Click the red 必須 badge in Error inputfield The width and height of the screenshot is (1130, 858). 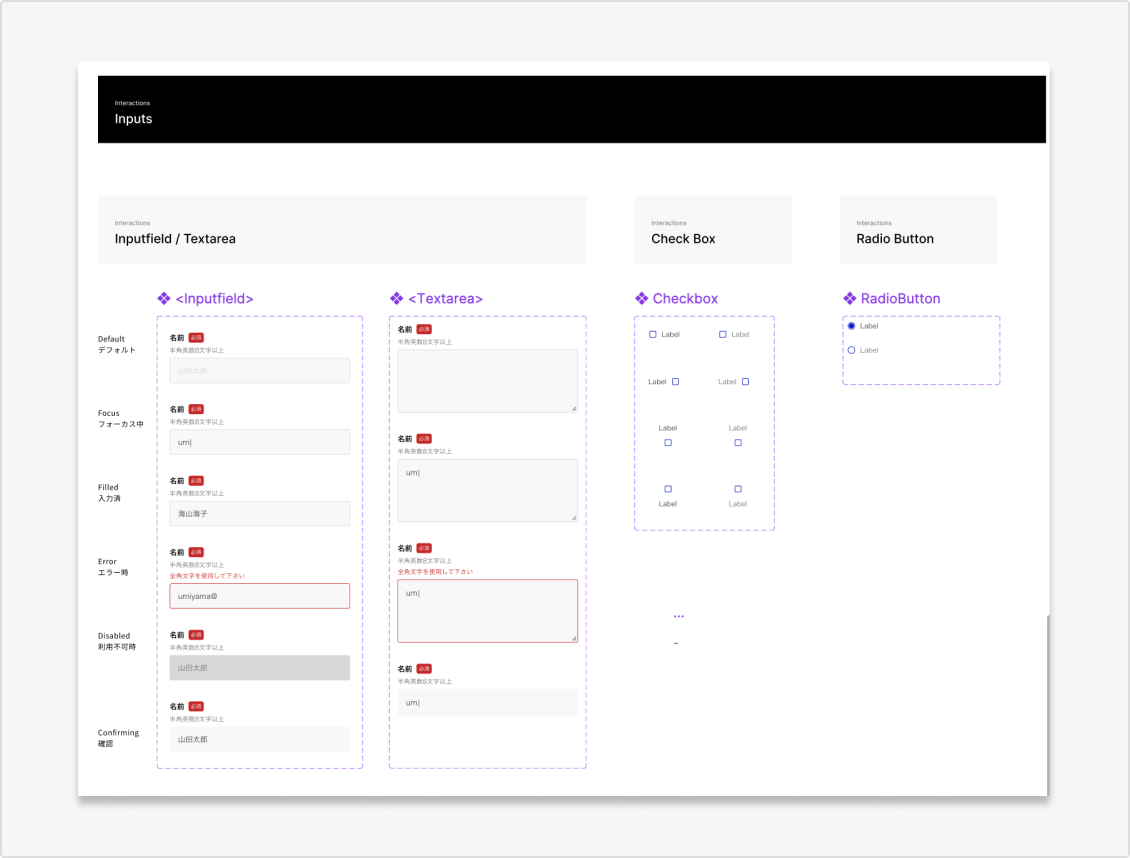point(196,553)
